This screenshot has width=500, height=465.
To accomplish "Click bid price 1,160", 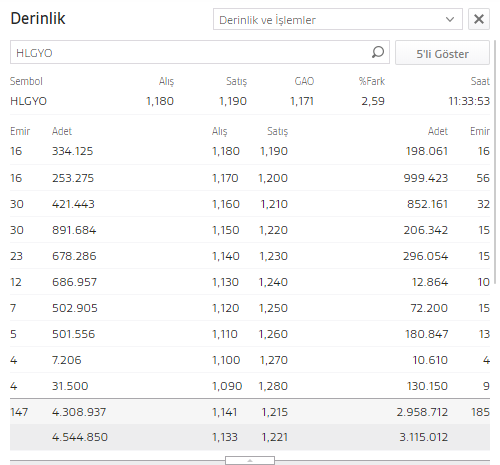I will 226,204.
